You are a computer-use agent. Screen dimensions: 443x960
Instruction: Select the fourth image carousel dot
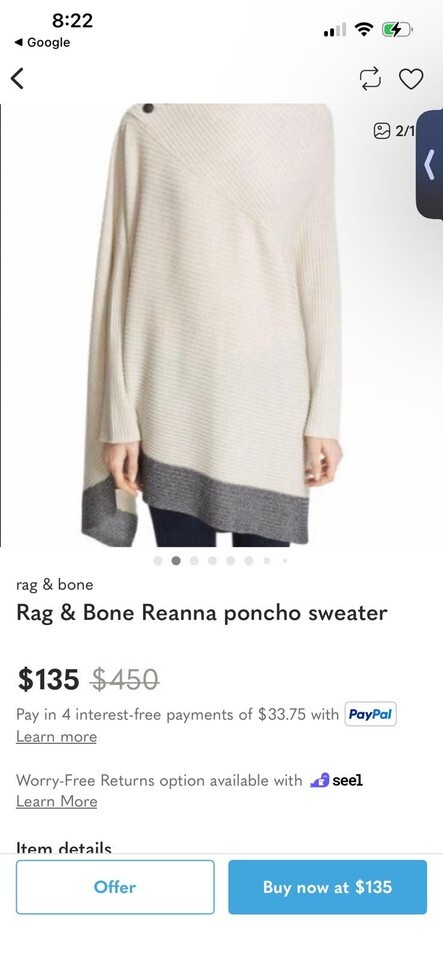pos(212,560)
